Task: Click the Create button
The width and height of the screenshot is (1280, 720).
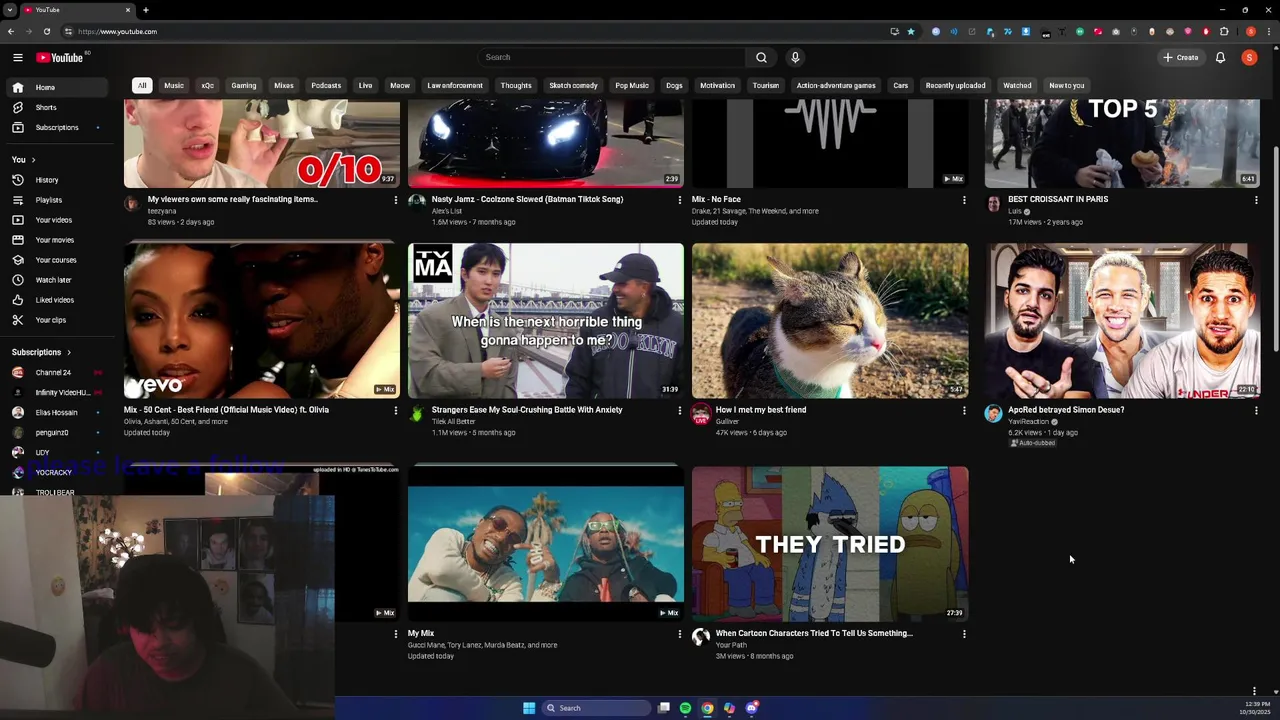Action: [x=1181, y=57]
